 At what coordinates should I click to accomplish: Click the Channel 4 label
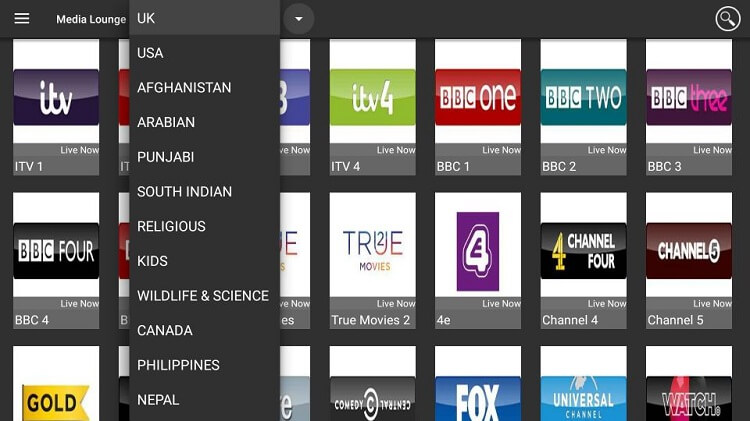pos(570,320)
